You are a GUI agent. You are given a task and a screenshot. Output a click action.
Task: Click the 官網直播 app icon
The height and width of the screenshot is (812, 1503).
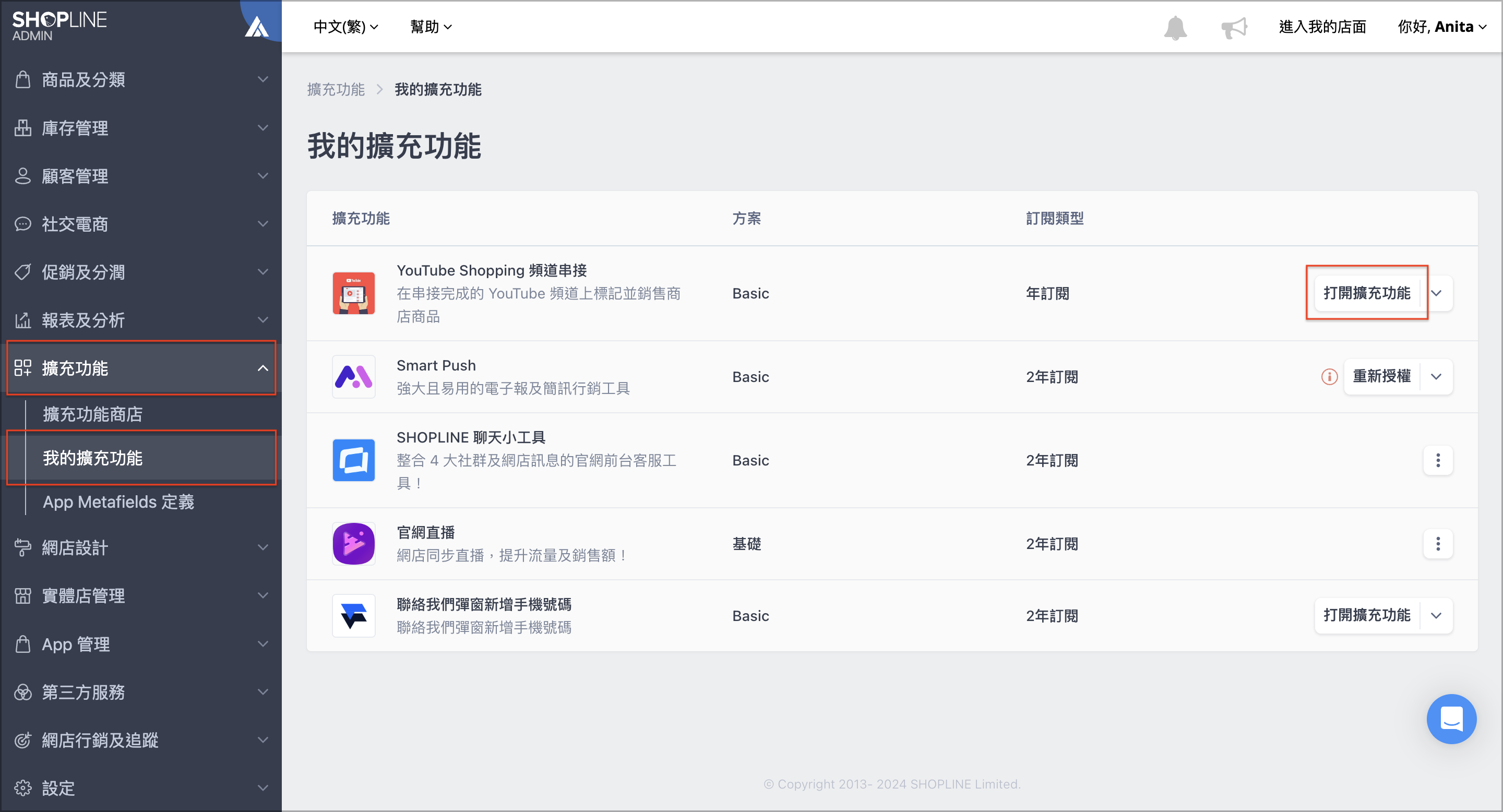(354, 544)
